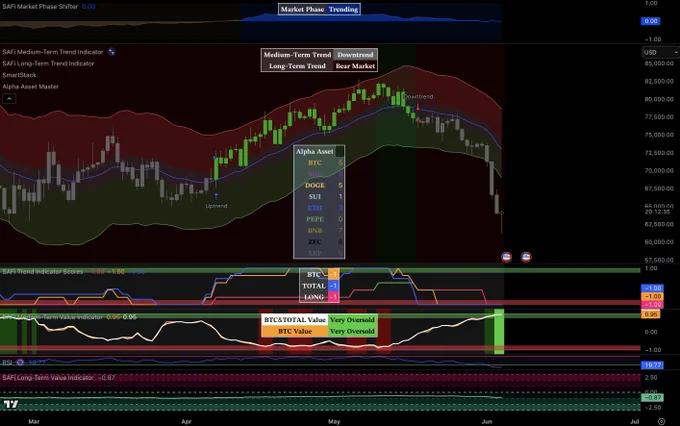The image size is (680, 426).
Task: Click the 'Trending' market phase cell
Action: pos(343,9)
